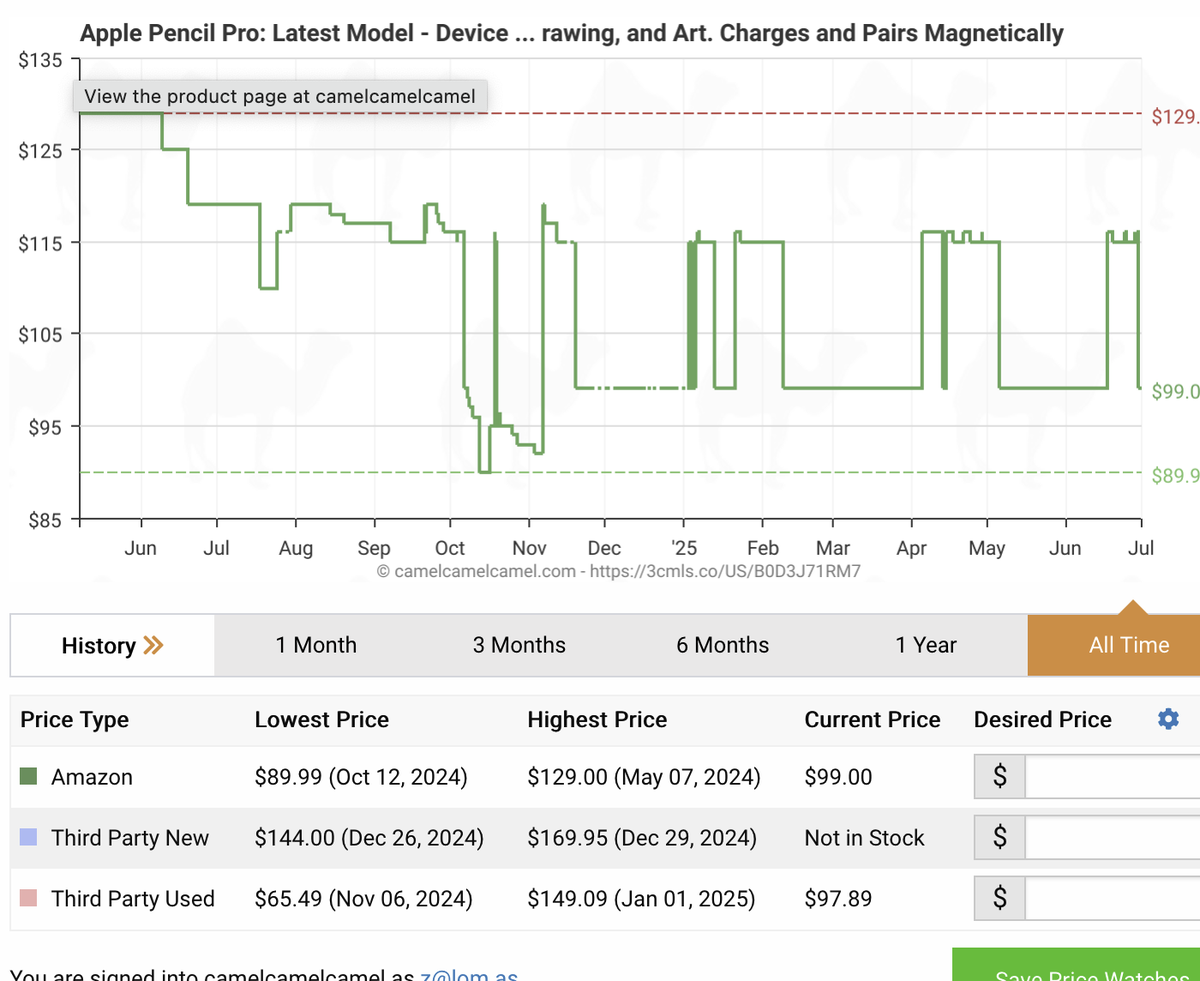
Task: Click the dollar sign icon in Third Party New row
Action: 999,838
